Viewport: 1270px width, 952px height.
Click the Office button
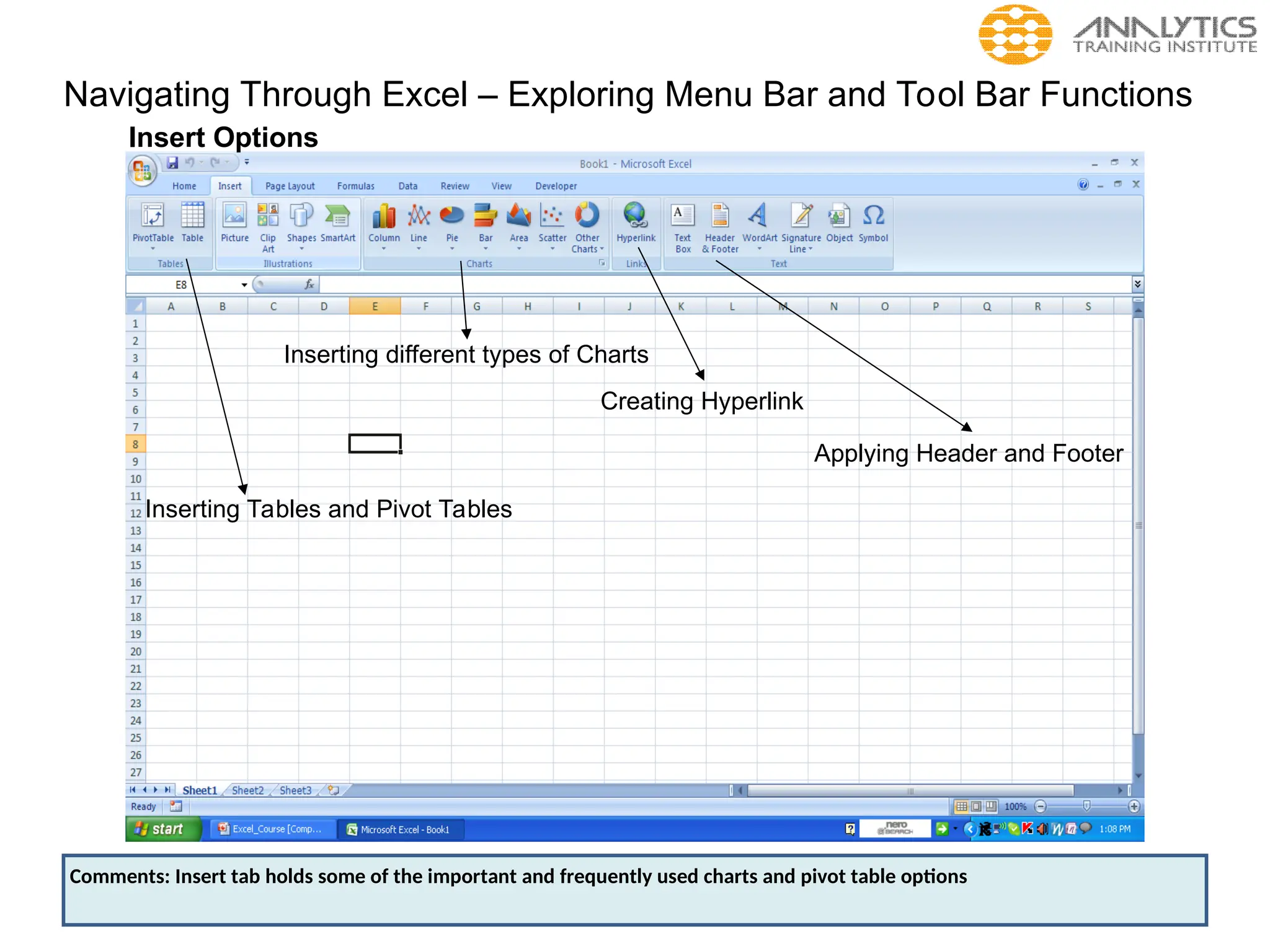142,170
